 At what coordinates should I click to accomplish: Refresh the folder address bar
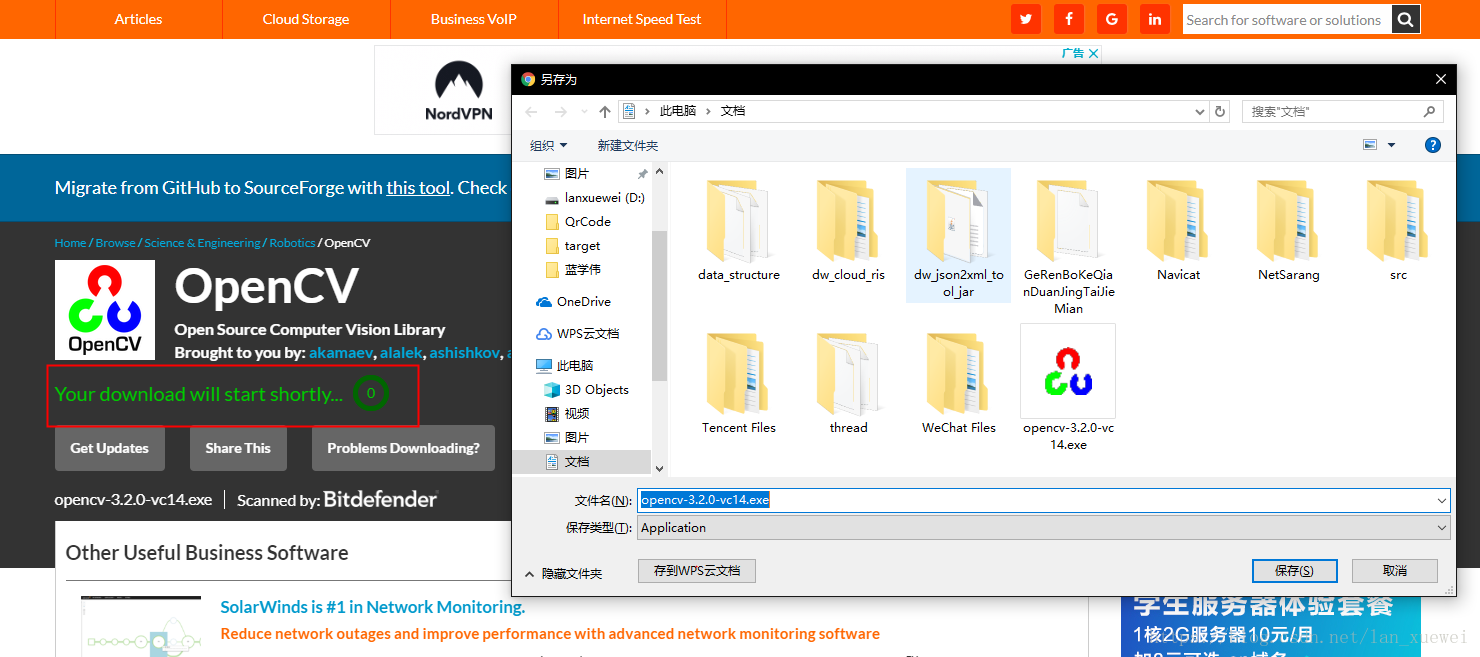click(1220, 111)
